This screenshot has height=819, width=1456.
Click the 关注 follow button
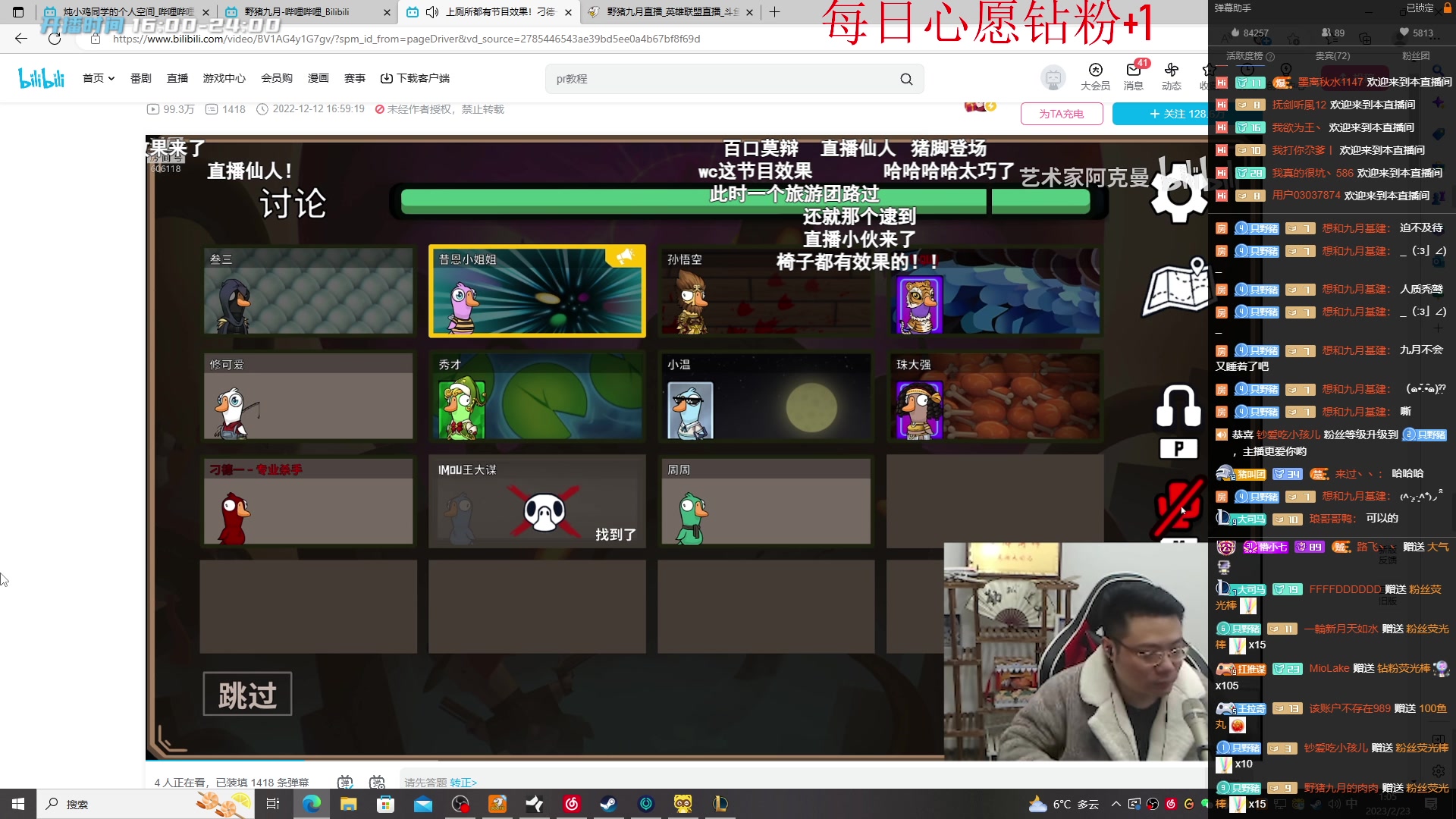[x=1173, y=114]
